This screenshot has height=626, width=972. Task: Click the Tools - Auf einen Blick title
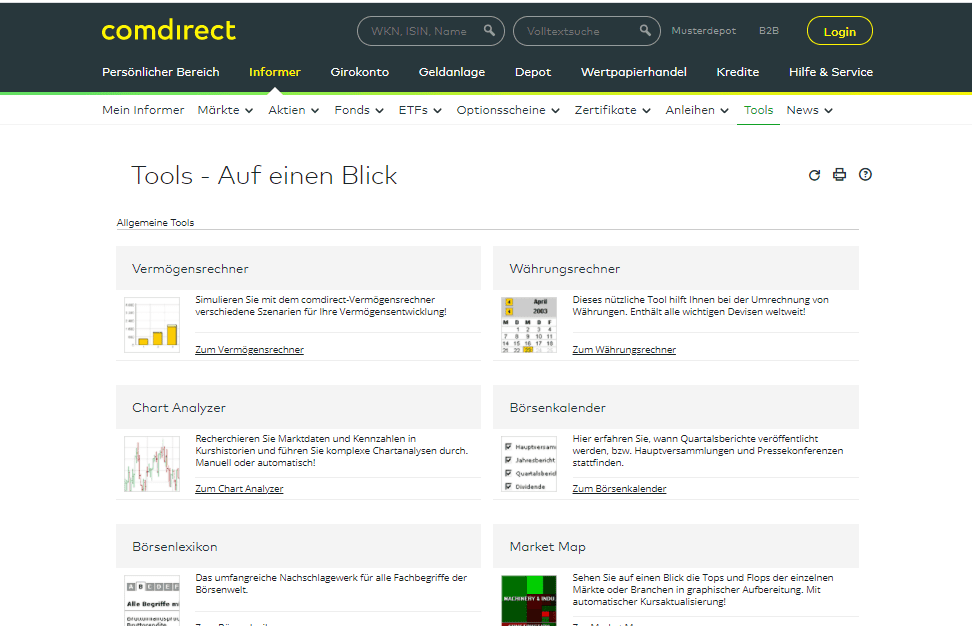coord(264,175)
